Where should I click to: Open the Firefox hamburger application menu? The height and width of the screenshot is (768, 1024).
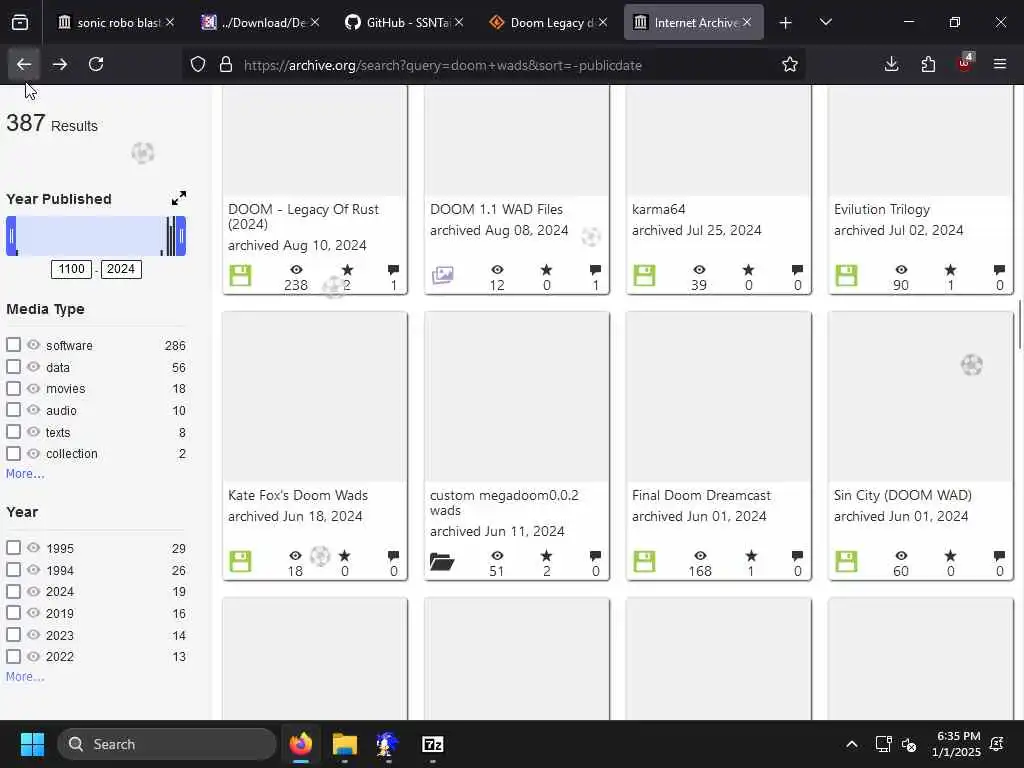(x=1000, y=64)
